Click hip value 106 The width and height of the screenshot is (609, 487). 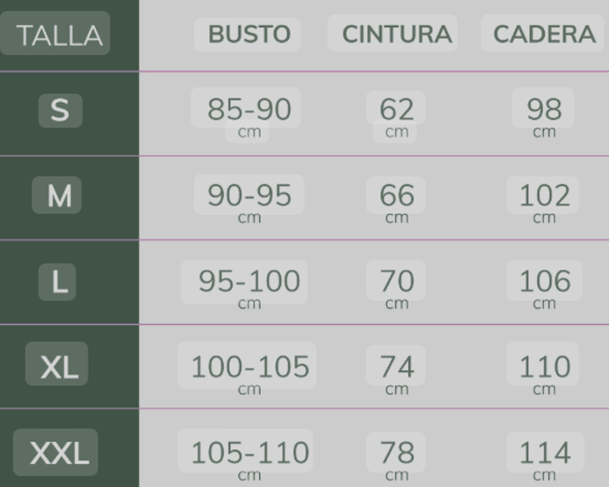coord(544,282)
